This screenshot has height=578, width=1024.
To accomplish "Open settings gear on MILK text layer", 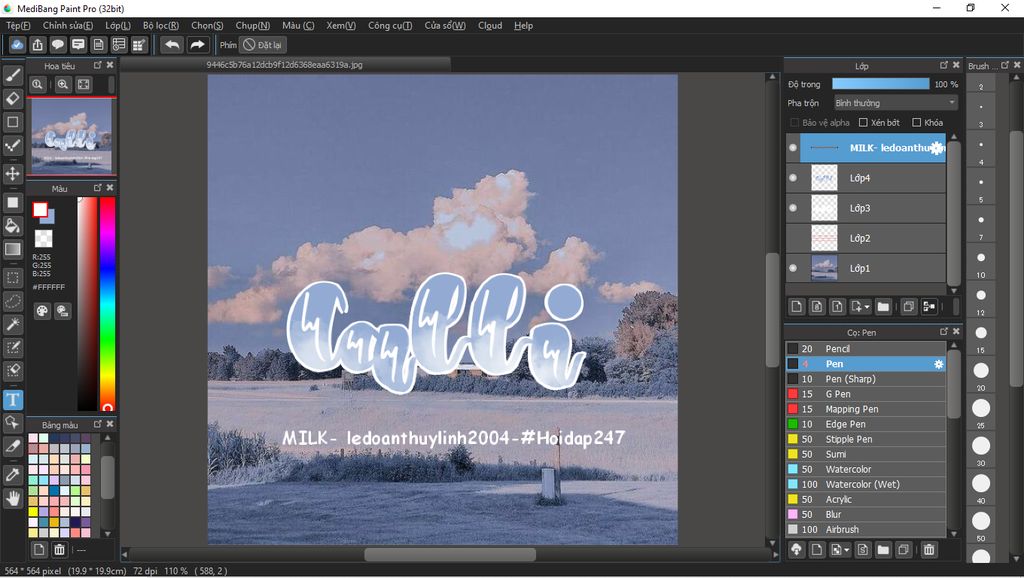I will (936, 148).
